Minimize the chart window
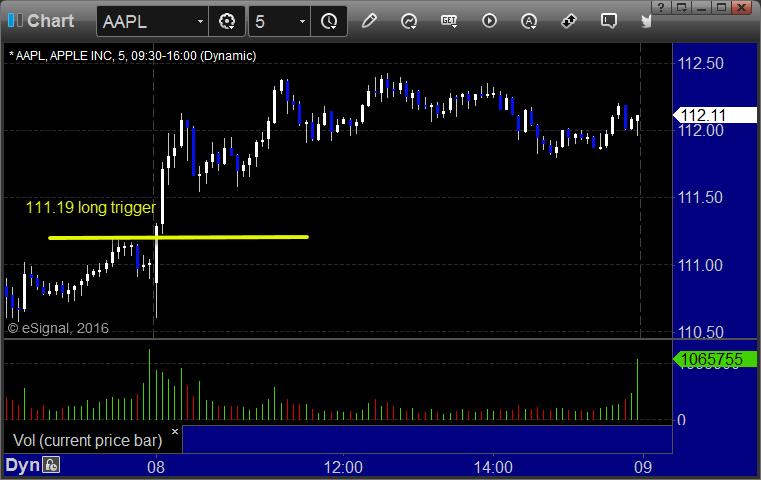The height and width of the screenshot is (480, 761). click(x=701, y=7)
